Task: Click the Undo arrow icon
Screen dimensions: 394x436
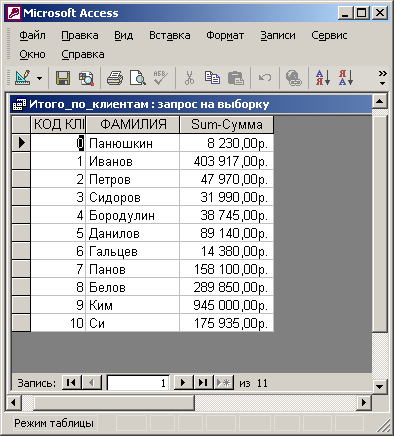Action: coord(265,78)
